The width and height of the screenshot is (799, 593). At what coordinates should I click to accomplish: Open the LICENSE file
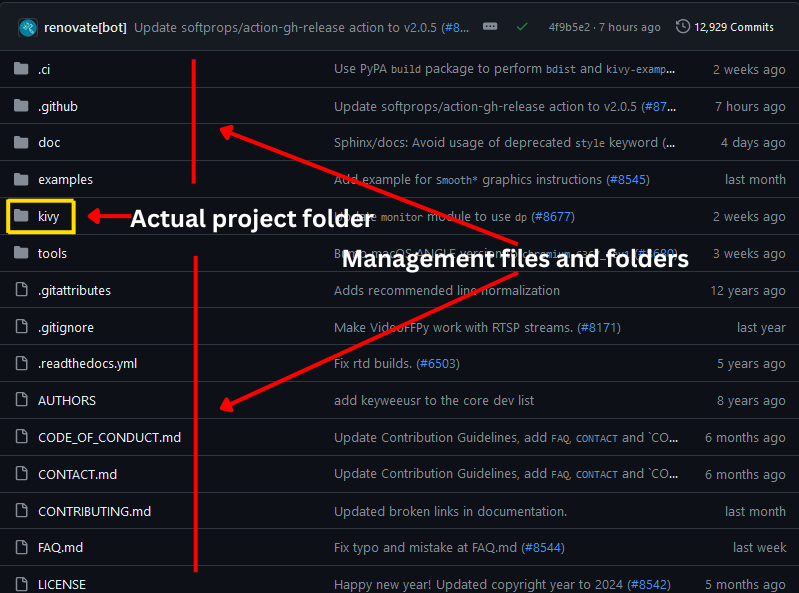tap(62, 584)
